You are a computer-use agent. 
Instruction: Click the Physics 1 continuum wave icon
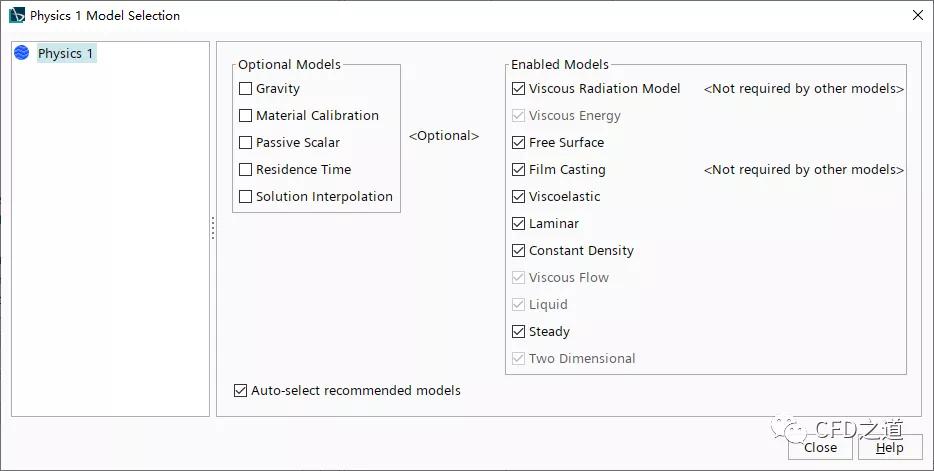coord(21,53)
